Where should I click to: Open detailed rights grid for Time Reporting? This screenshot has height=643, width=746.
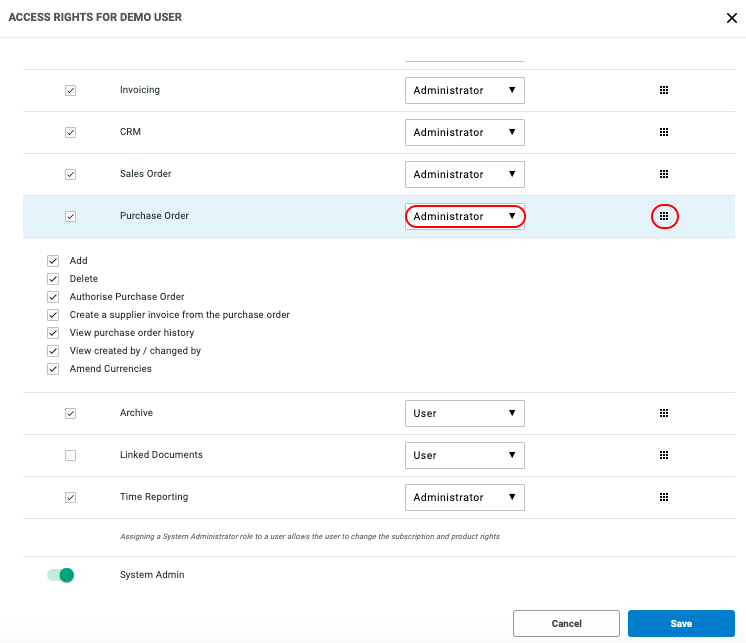tap(664, 497)
